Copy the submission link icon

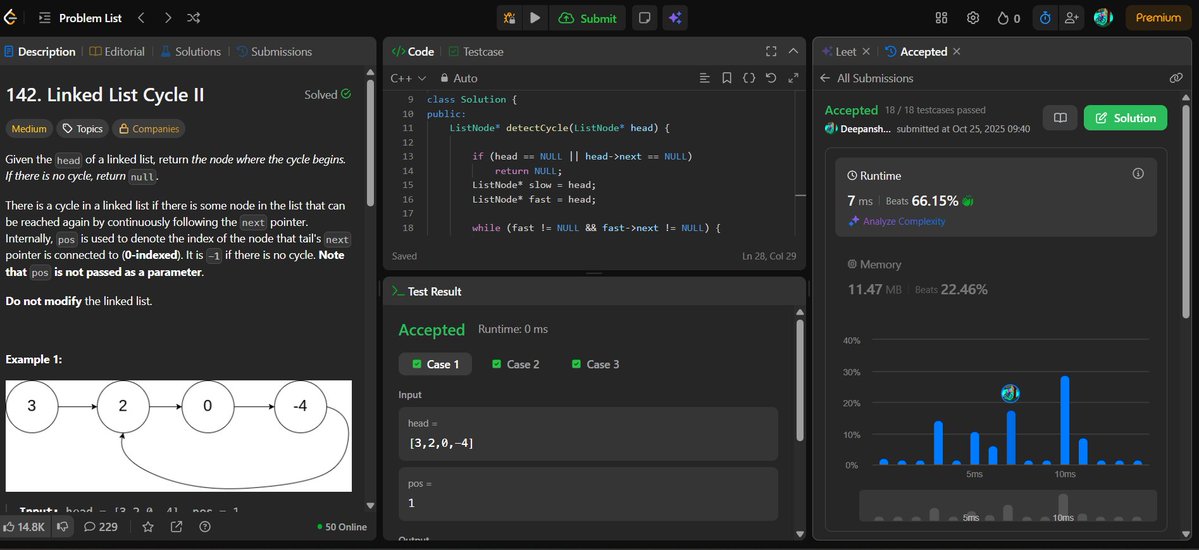click(1176, 78)
